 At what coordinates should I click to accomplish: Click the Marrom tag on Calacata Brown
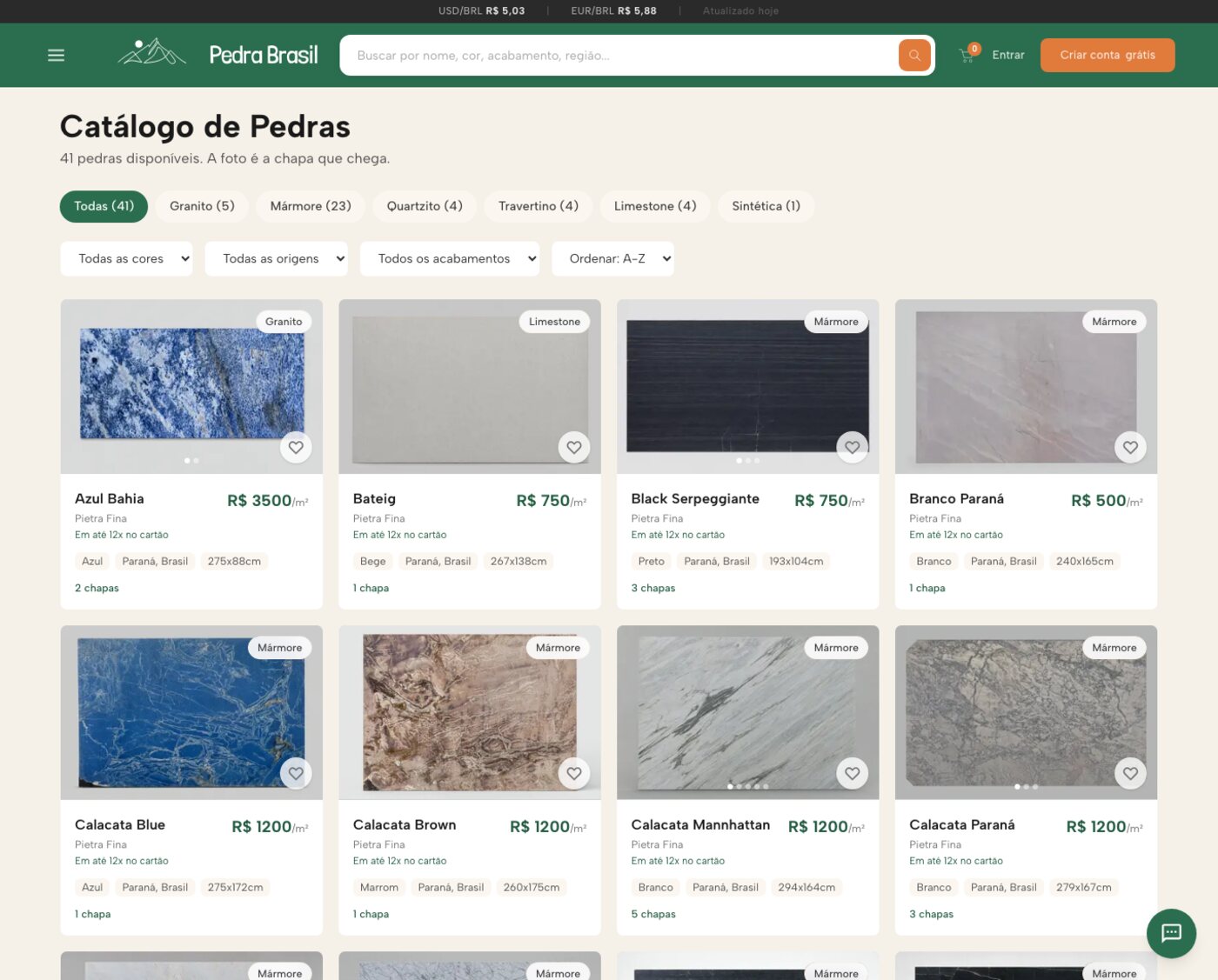pos(379,888)
